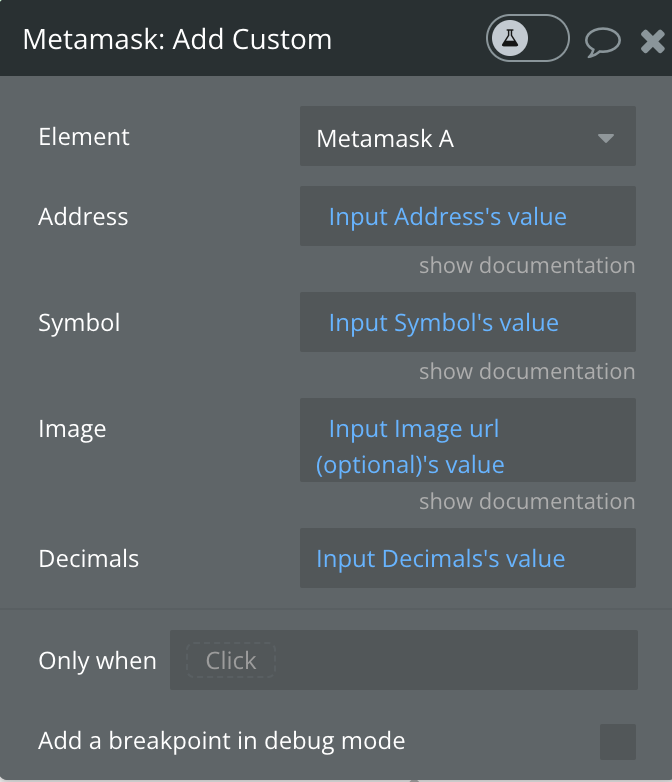Show documentation under Symbol field
This screenshot has height=782, width=672.
527,372
